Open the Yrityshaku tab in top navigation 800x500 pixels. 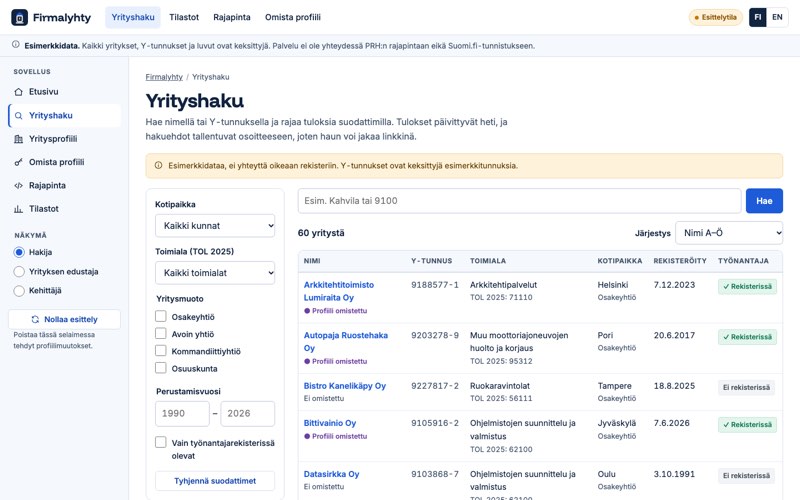133,17
